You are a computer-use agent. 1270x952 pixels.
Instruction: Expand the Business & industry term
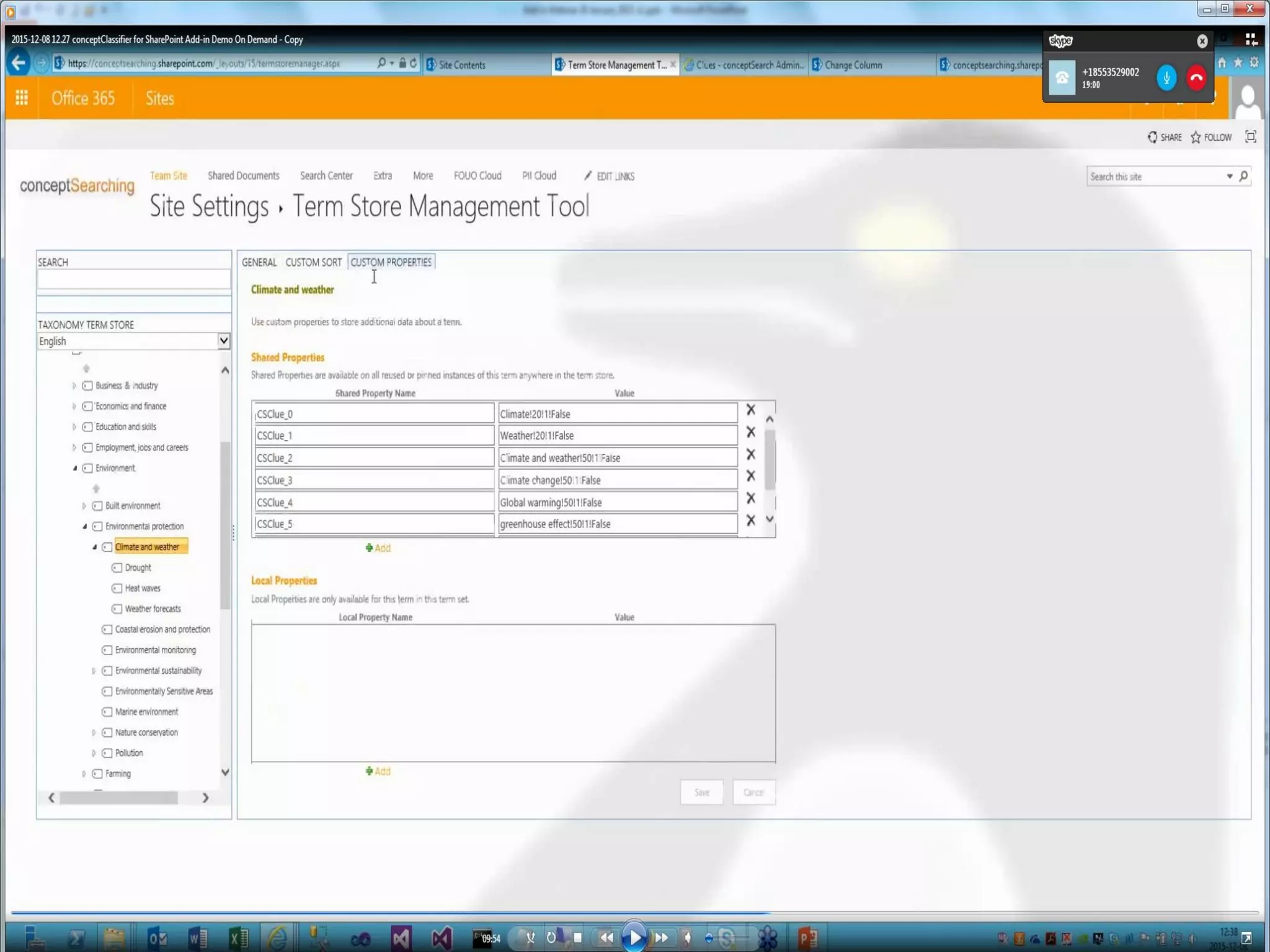(74, 386)
